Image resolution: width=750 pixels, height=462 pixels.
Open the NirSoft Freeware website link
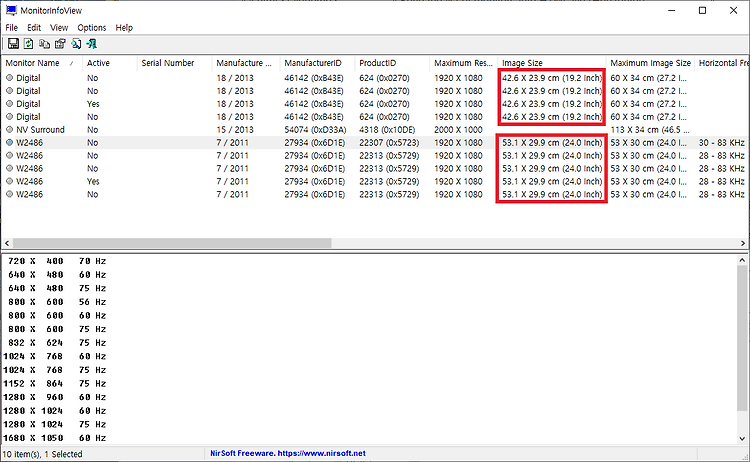287,453
